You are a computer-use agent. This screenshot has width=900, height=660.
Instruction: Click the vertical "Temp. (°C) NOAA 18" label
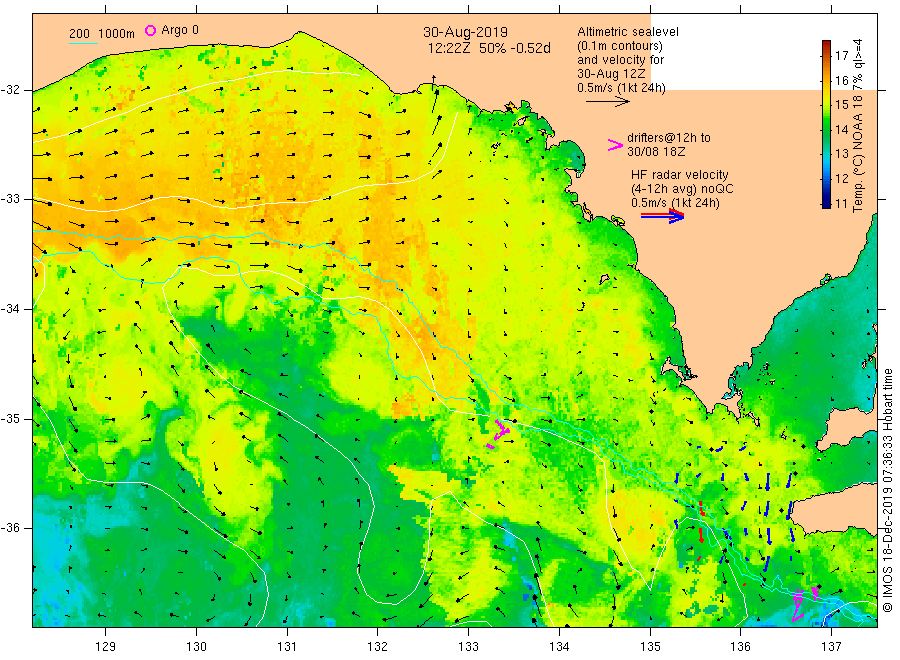point(858,153)
